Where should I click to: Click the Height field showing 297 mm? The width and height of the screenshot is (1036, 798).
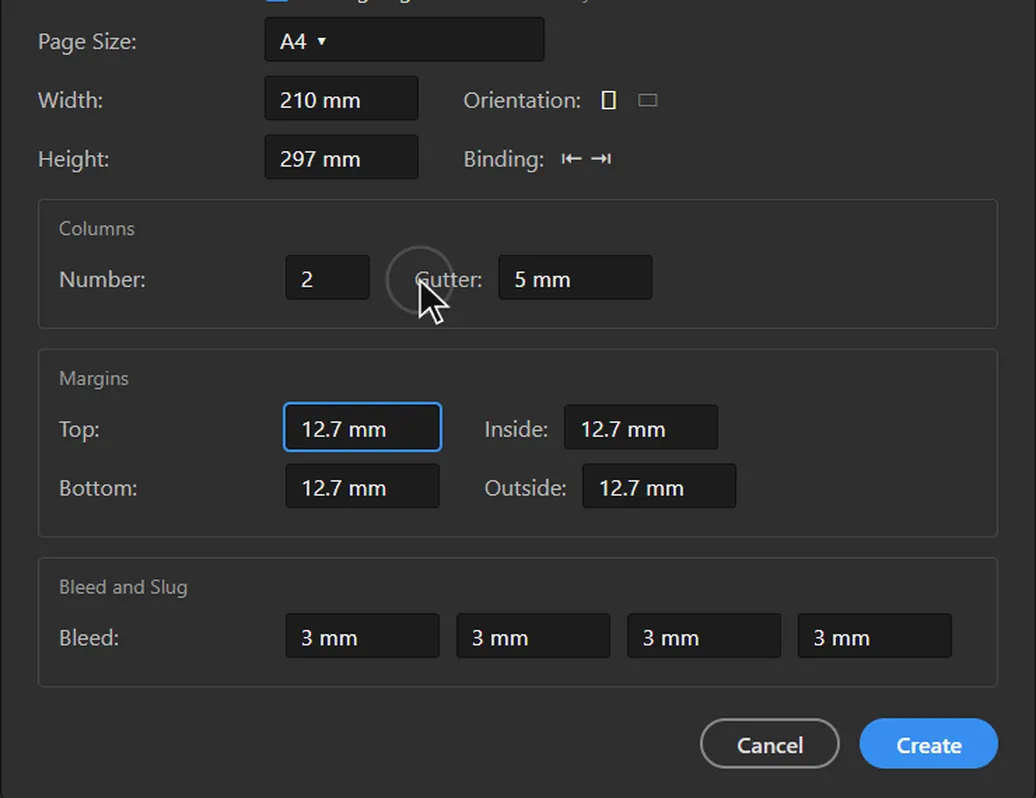pos(342,158)
